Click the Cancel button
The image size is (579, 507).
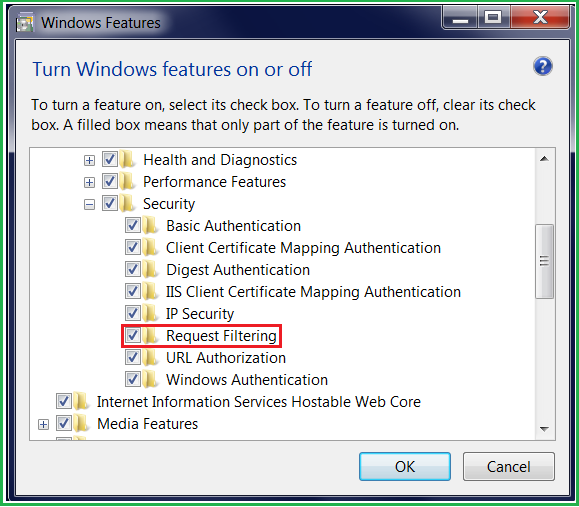pyautogui.click(x=508, y=466)
